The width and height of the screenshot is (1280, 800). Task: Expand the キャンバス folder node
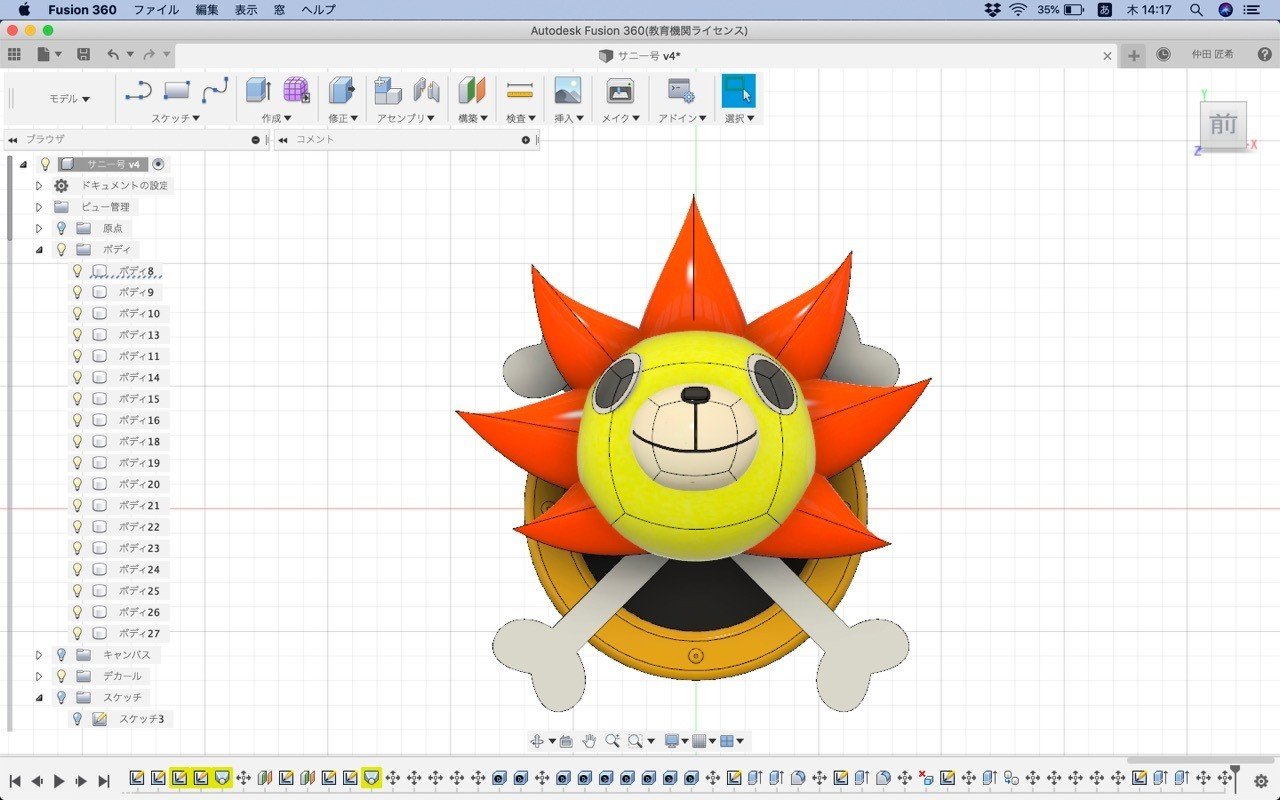[39, 655]
